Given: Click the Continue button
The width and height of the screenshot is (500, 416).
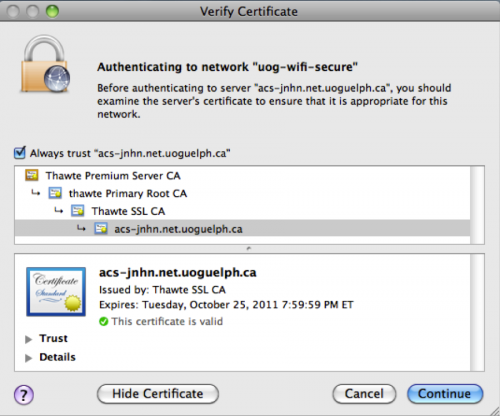Looking at the screenshot, I should tap(445, 394).
